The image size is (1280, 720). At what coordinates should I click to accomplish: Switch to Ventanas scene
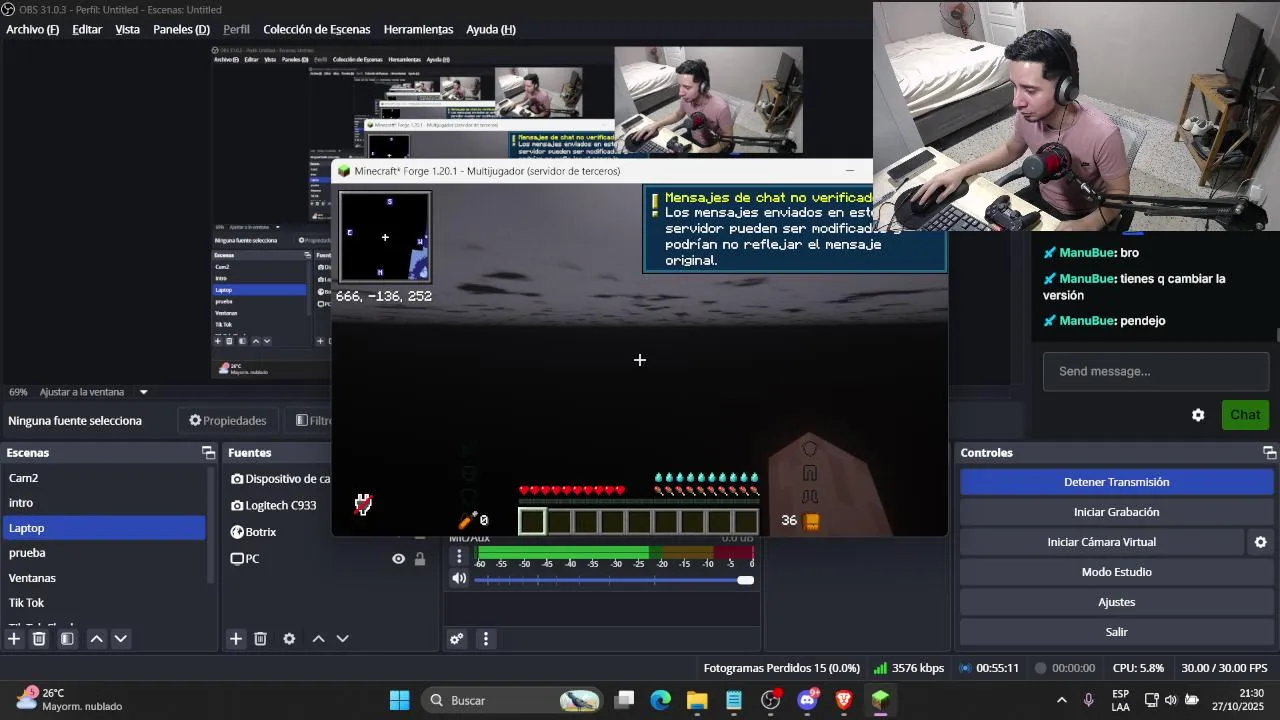(103, 578)
